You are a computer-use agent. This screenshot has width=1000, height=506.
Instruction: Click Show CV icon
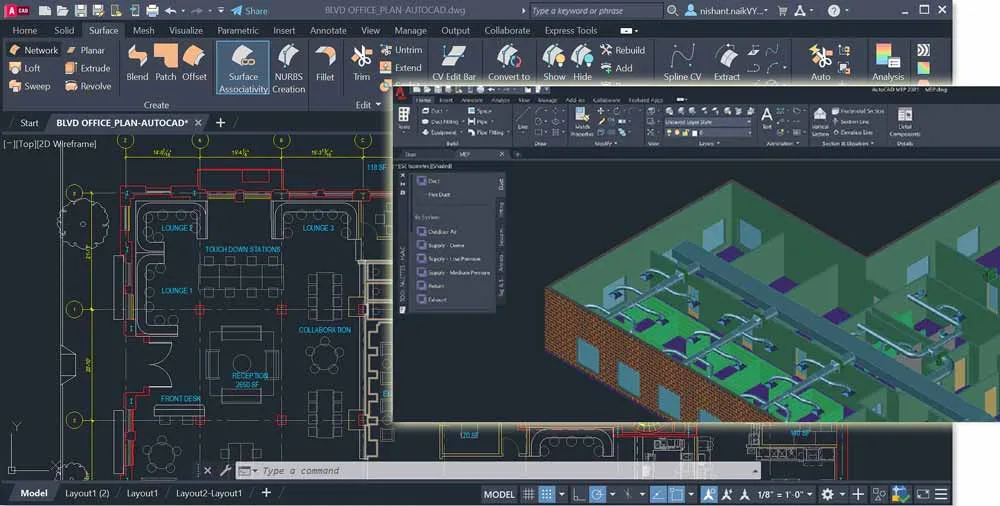[554, 63]
